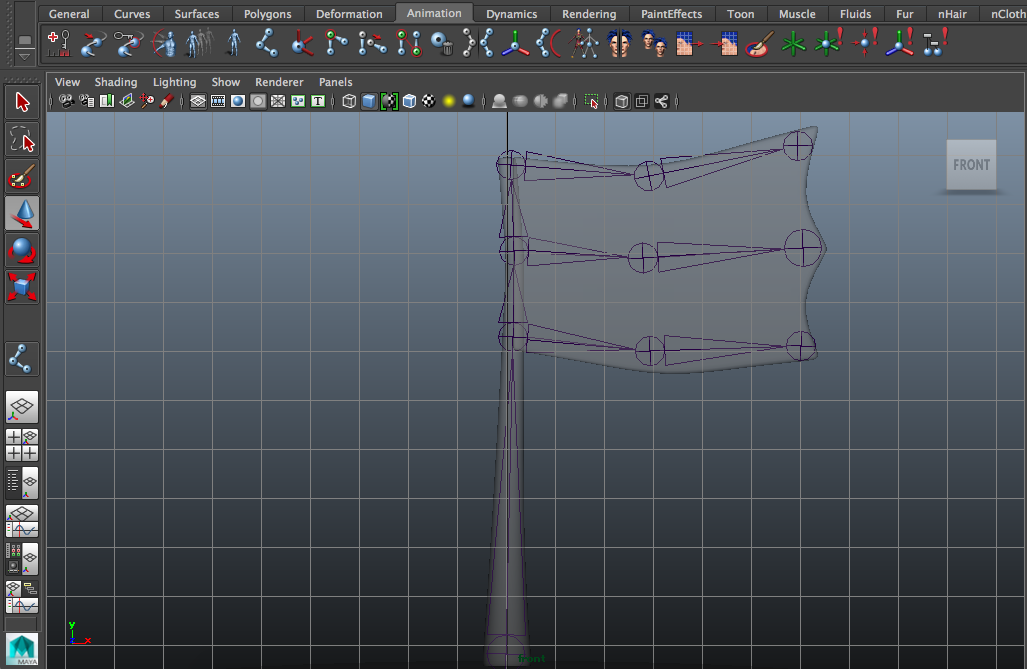Click the single pane layout button
1027x669 pixels.
pos(622,101)
